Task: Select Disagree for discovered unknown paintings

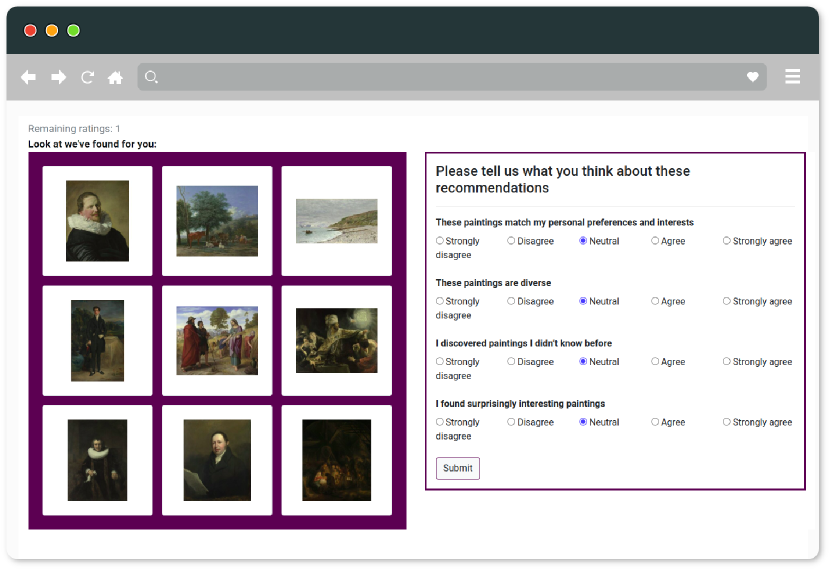Action: click(511, 362)
